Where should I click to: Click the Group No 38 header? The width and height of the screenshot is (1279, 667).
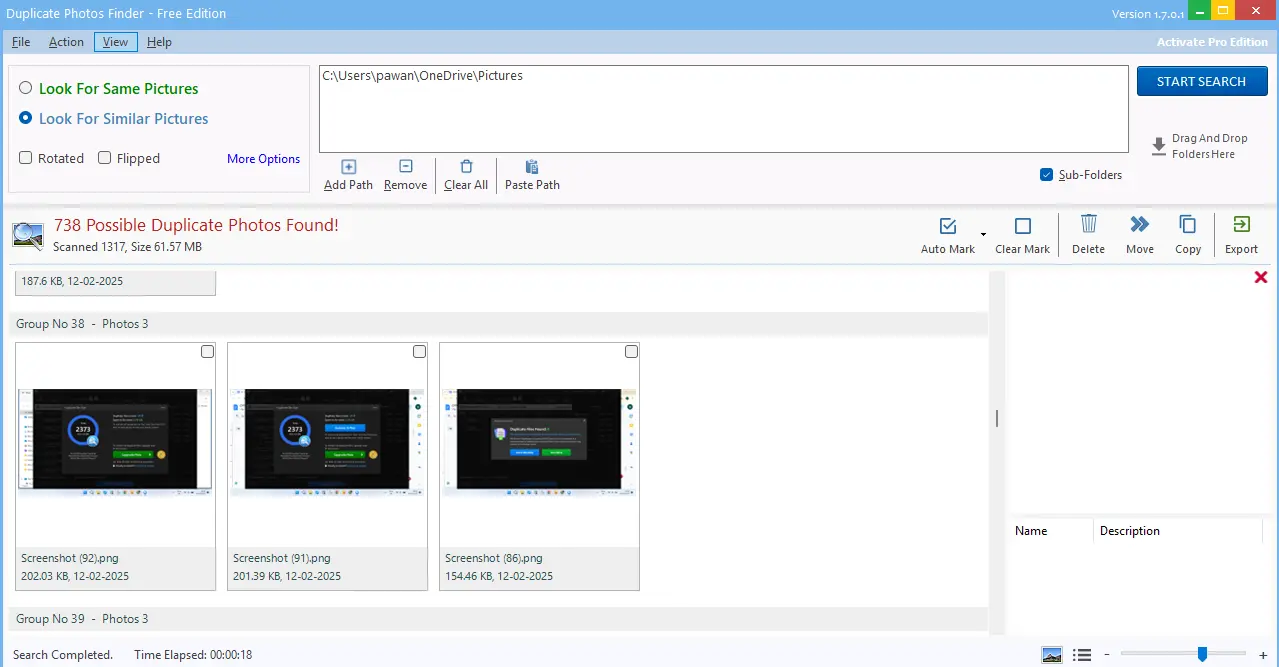click(498, 324)
